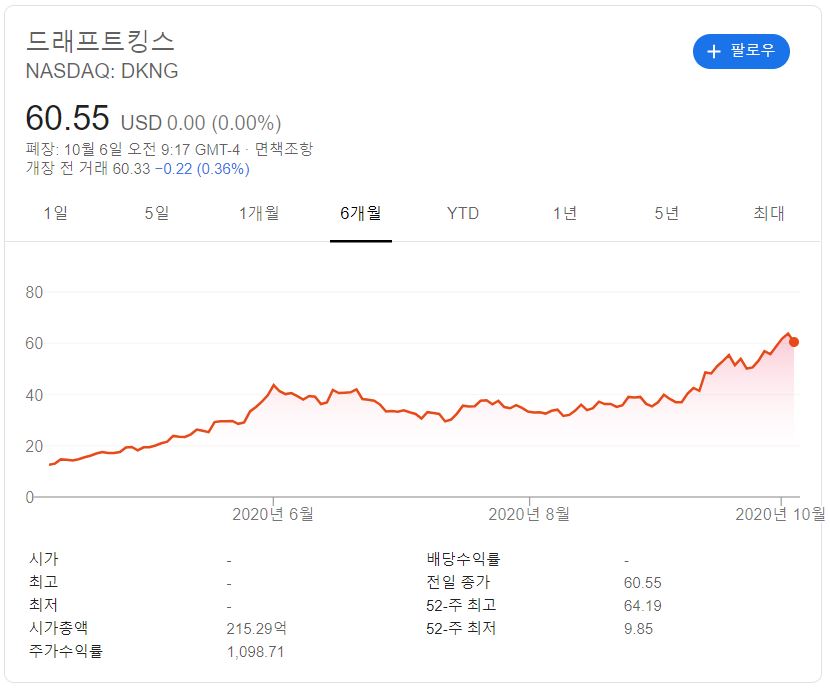Select the 1개월 range tab
Screen dimensions: 830x689
pos(259,213)
